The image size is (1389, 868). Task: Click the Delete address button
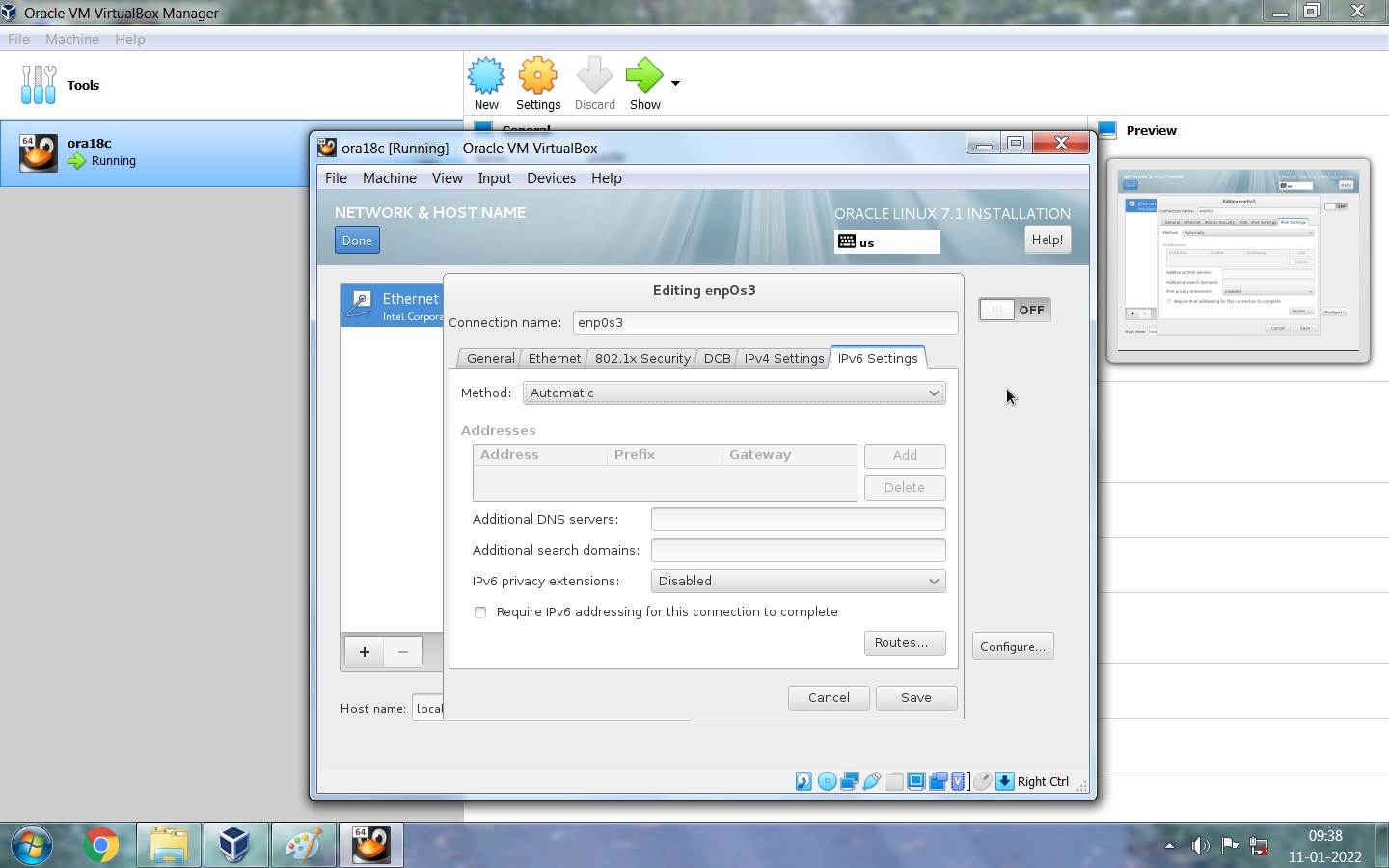(x=905, y=488)
